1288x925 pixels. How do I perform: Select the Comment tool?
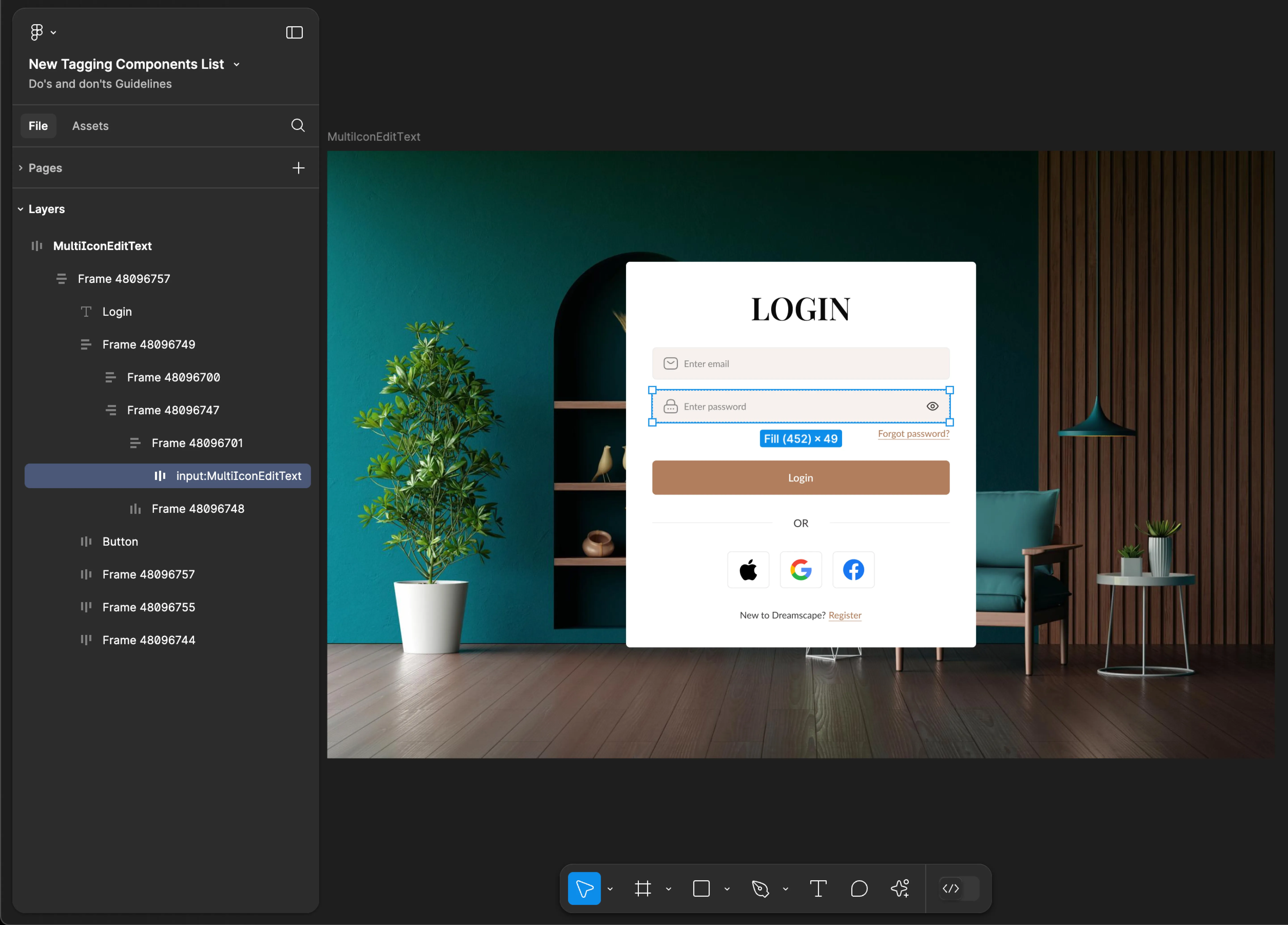tap(859, 889)
